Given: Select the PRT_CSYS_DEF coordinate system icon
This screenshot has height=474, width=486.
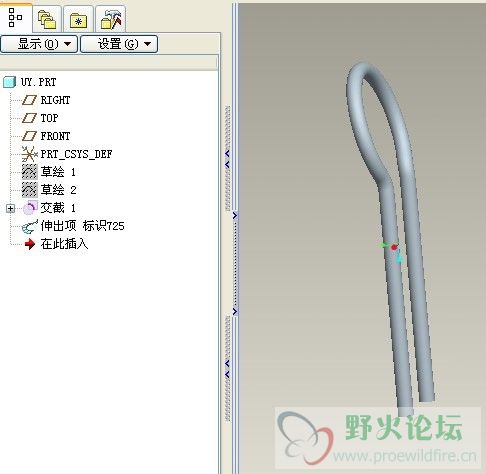Looking at the screenshot, I should pyautogui.click(x=29, y=154).
